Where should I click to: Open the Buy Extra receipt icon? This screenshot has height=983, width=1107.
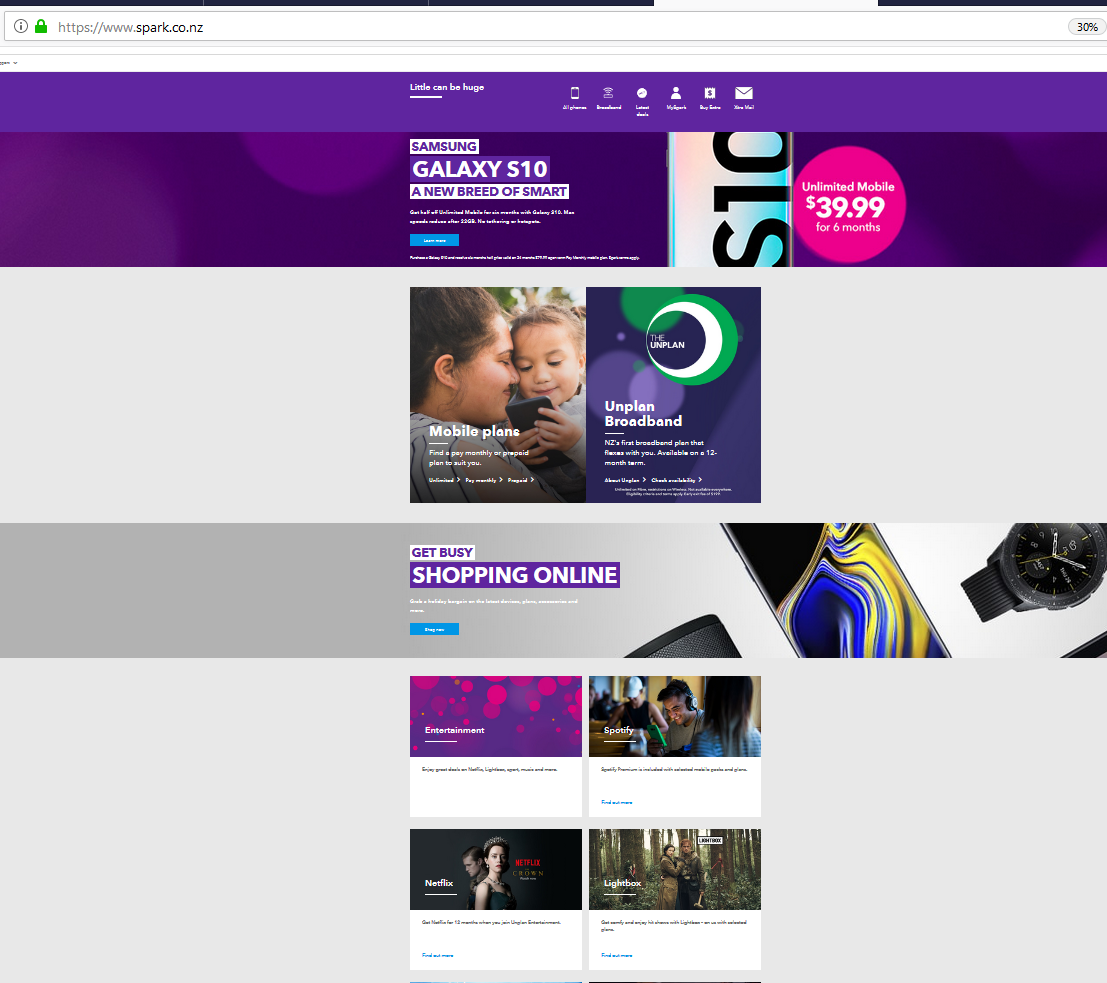click(x=710, y=93)
